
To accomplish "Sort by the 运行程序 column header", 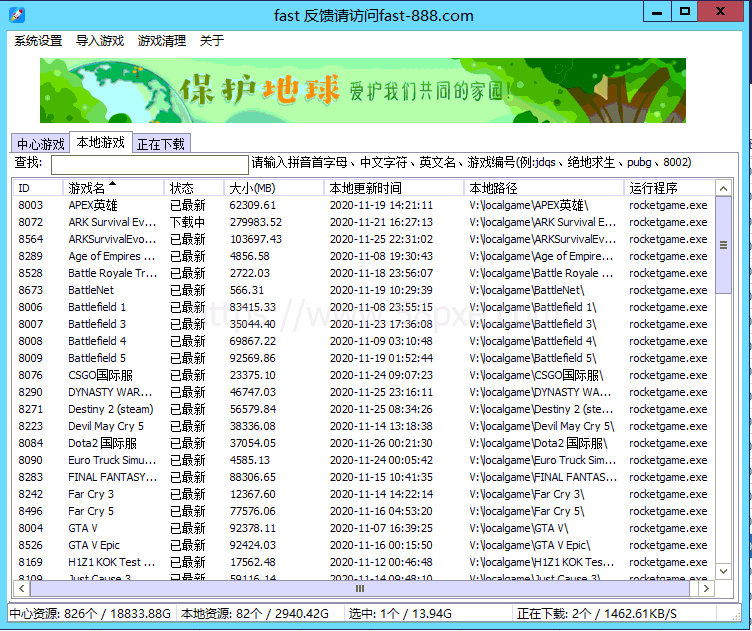I will point(669,188).
